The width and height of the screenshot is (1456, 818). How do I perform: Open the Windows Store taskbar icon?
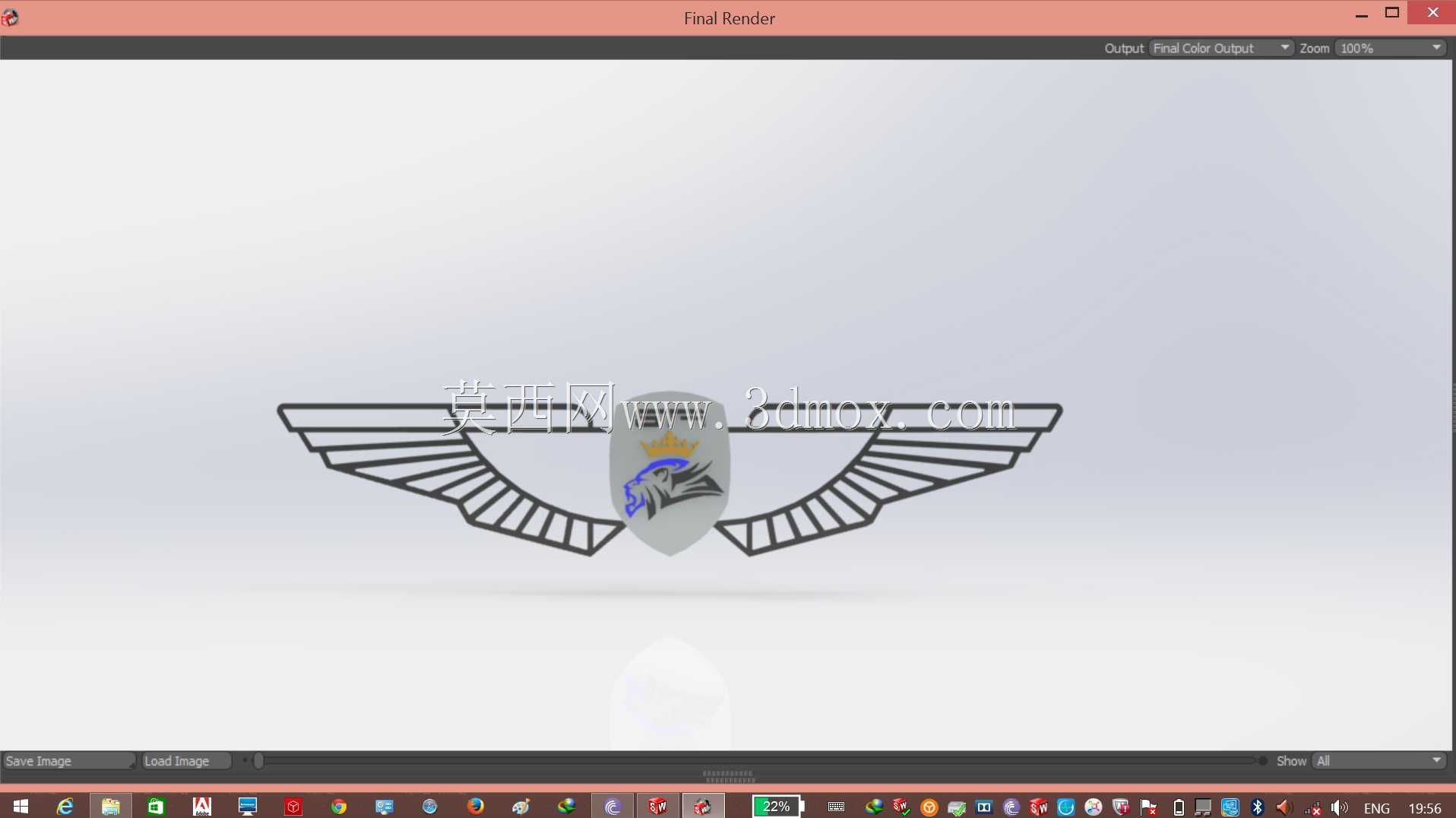pyautogui.click(x=156, y=807)
